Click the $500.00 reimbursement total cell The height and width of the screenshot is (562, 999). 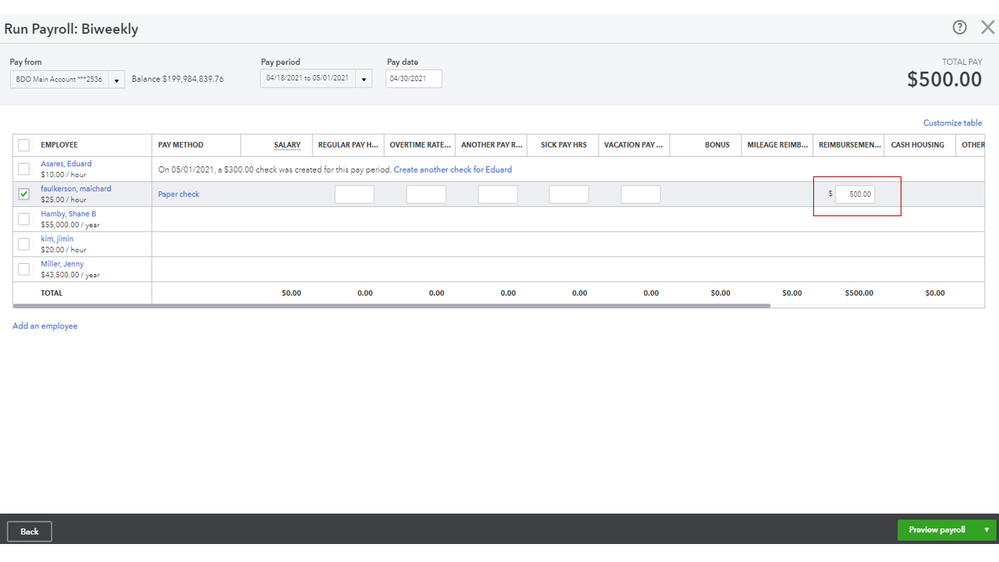point(859,293)
